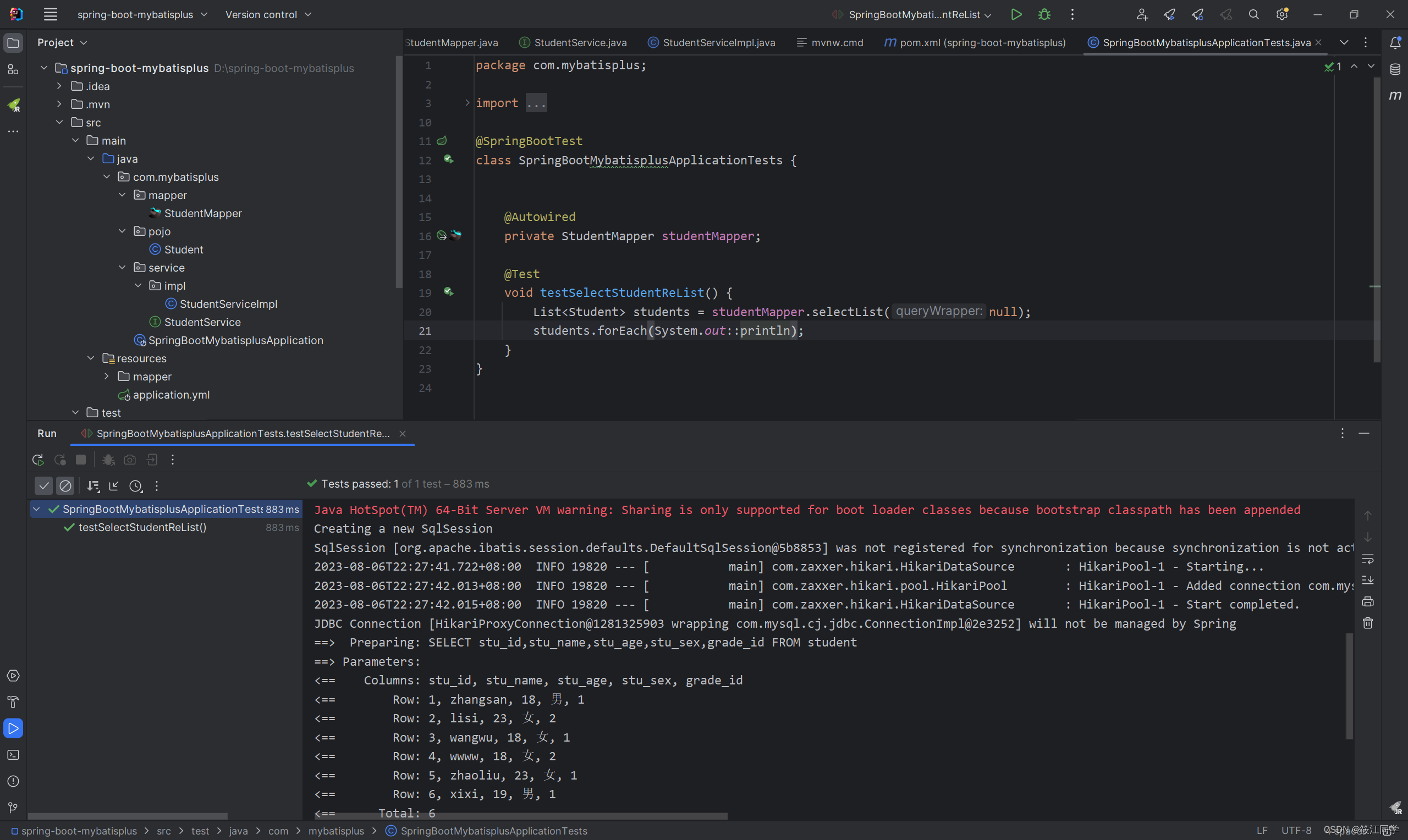
Task: Click the sort alphabetically test icon
Action: pos(93,485)
